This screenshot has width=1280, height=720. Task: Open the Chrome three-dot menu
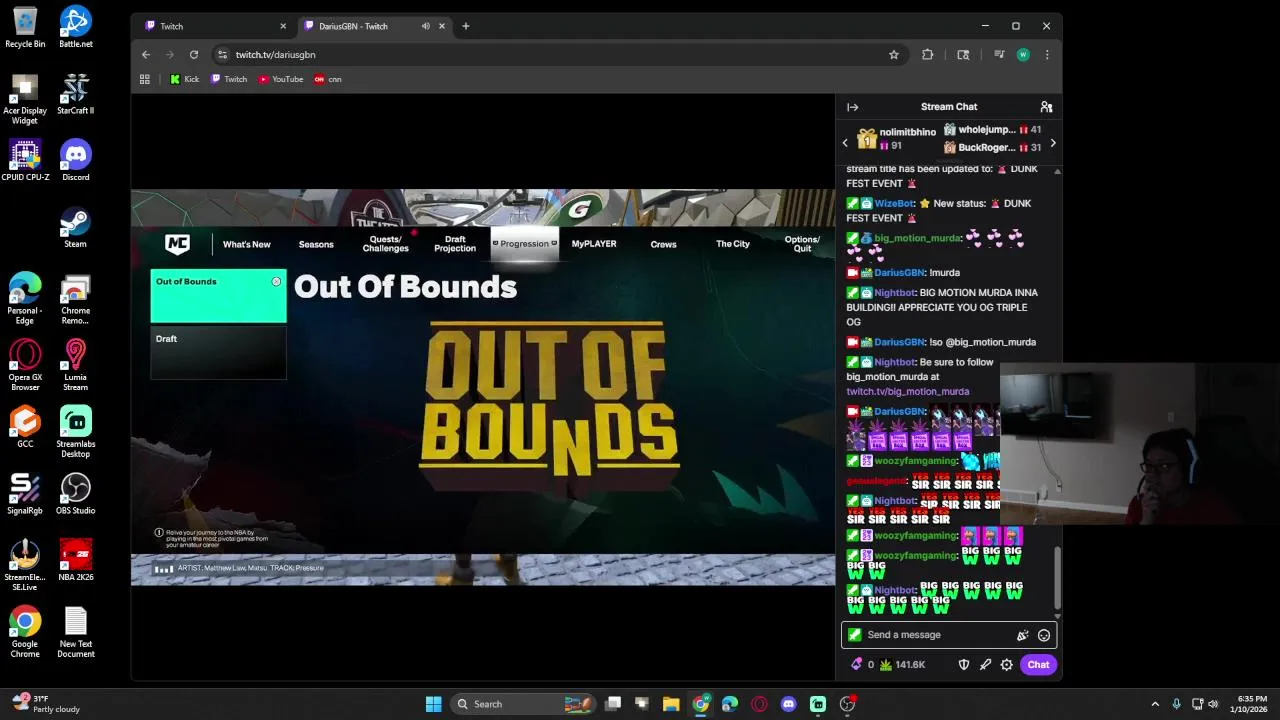pyautogui.click(x=1047, y=55)
